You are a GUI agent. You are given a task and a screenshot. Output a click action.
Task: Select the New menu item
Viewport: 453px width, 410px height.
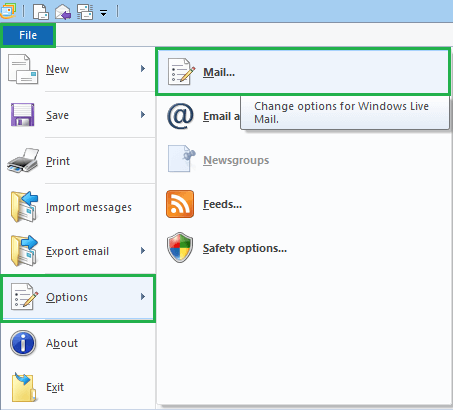click(78, 69)
